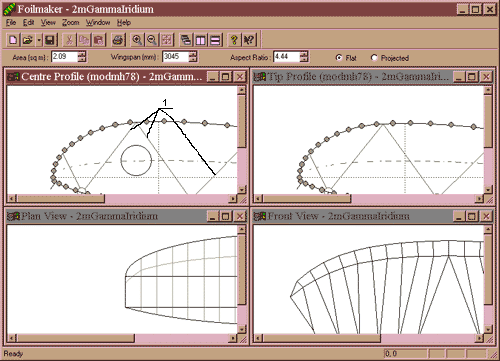Expand the dropdown arrow beside the Open icon
This screenshot has width=500, height=361.
[x=39, y=40]
